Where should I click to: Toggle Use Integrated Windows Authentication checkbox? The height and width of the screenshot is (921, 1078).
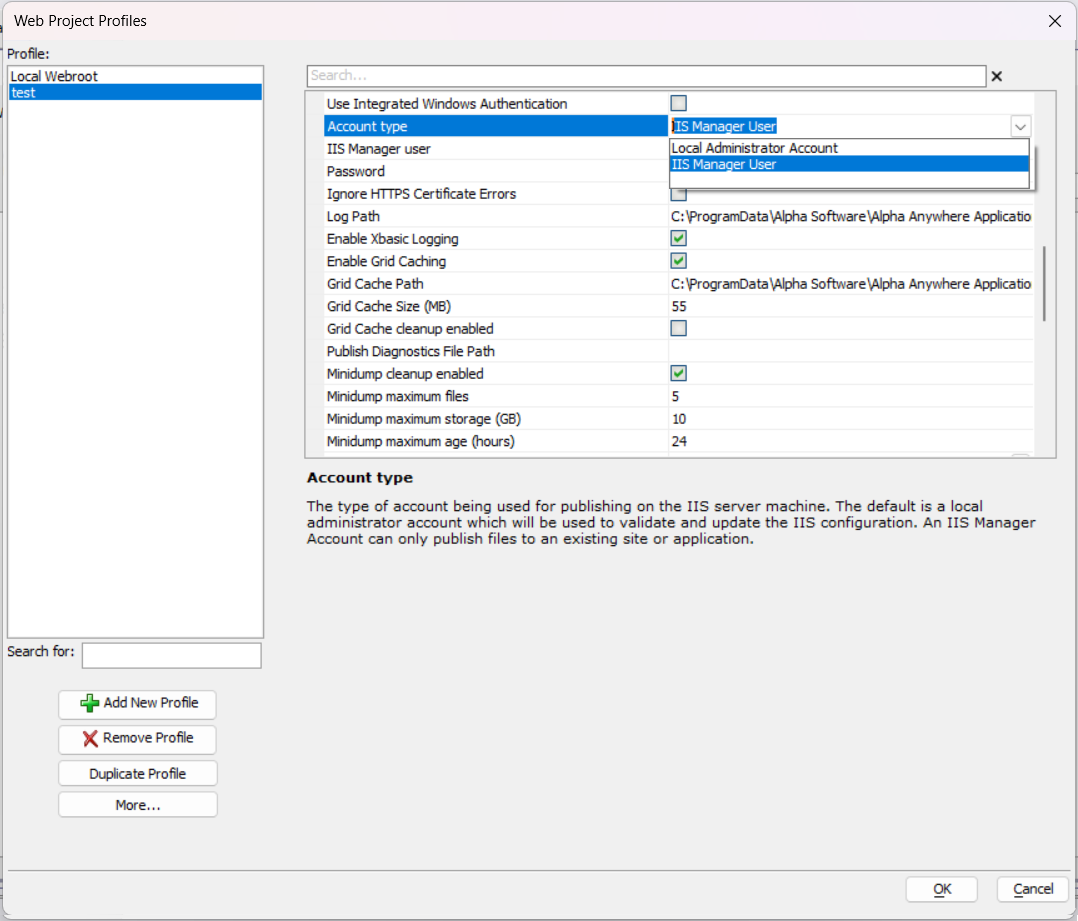(x=679, y=103)
